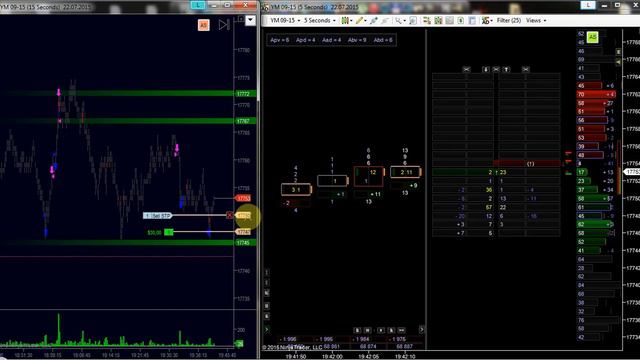Screen dimensions: 640x360
Task: Click the Apv = 8 statistic label
Action: tap(280, 40)
